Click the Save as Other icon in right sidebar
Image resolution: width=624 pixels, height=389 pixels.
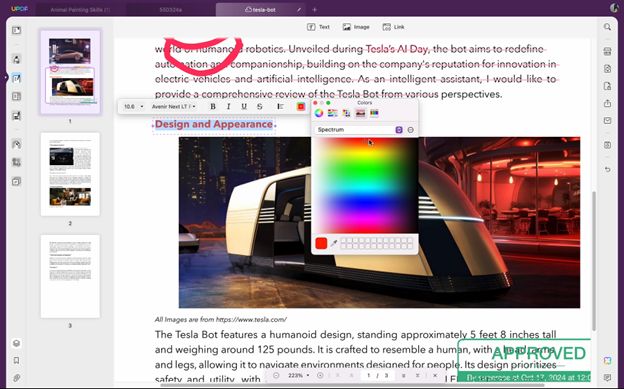point(607,145)
